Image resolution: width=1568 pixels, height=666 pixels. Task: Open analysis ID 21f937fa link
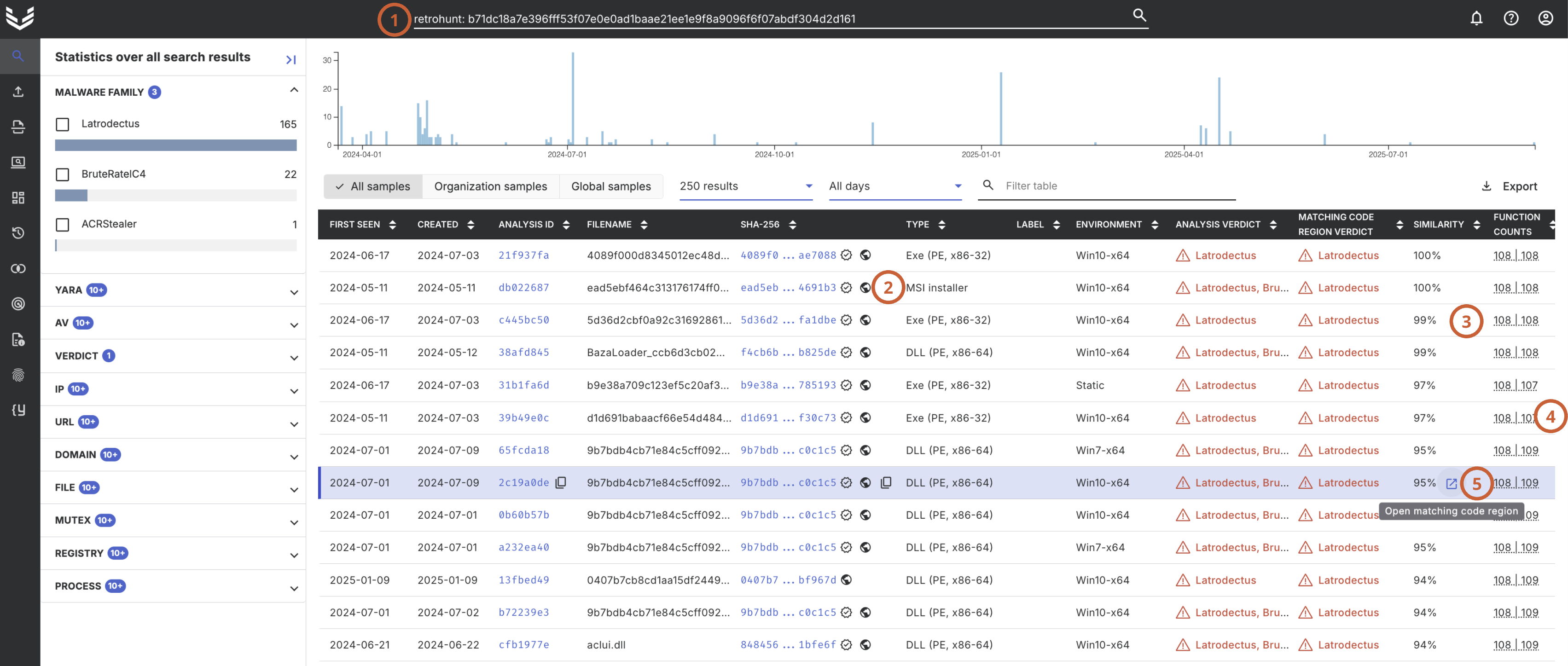point(523,256)
